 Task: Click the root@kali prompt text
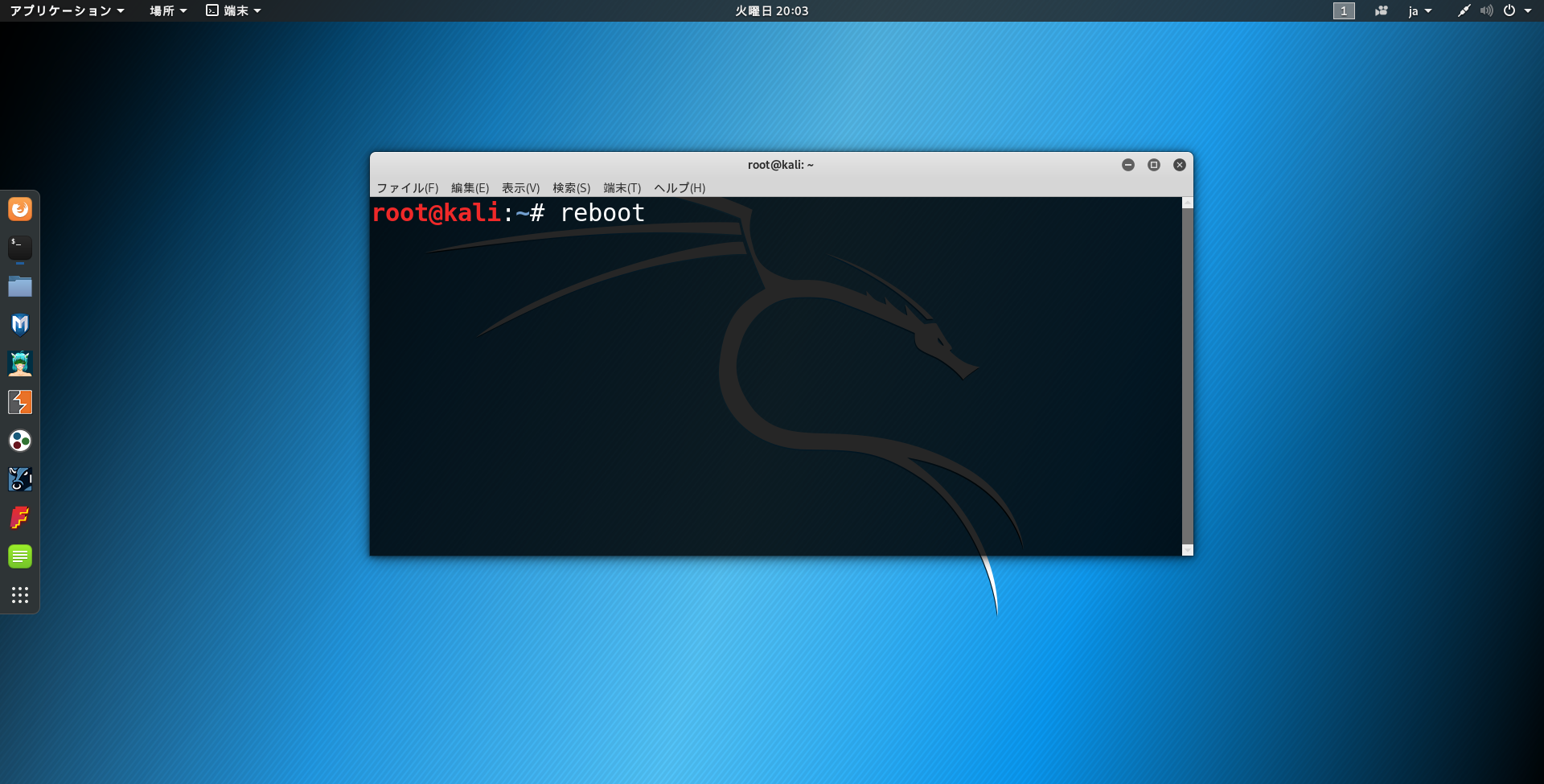pyautogui.click(x=437, y=213)
